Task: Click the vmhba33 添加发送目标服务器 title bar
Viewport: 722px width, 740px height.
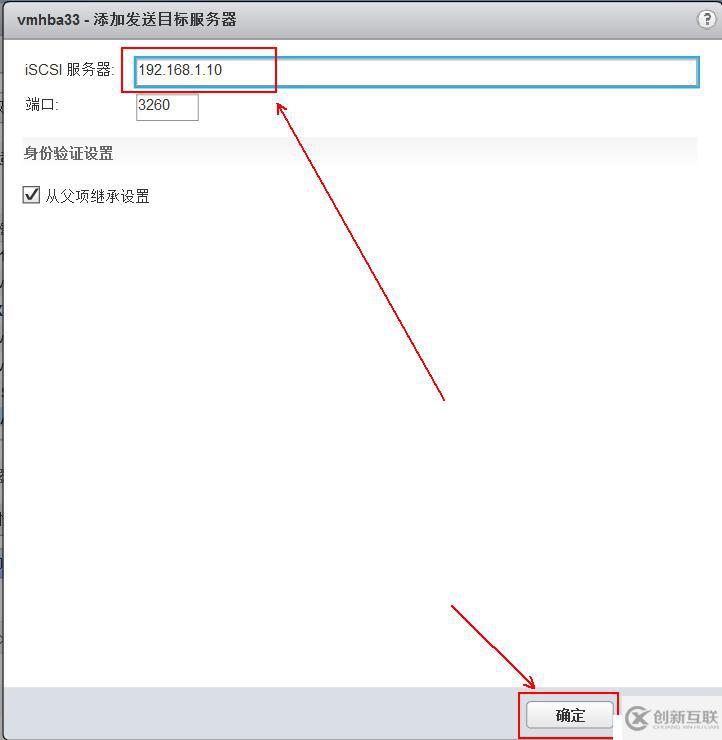Action: (361, 20)
